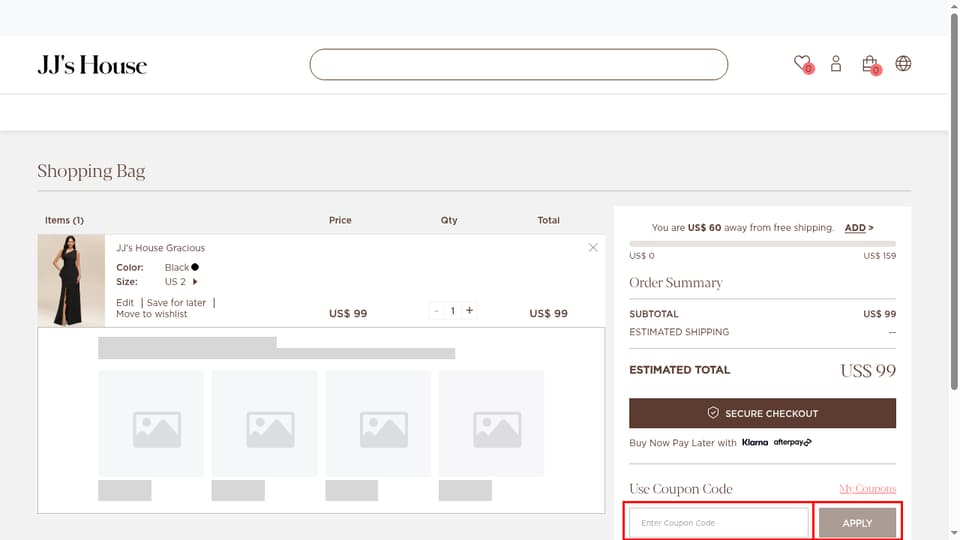Focus the top search bar
The height and width of the screenshot is (540, 960).
[x=519, y=64]
